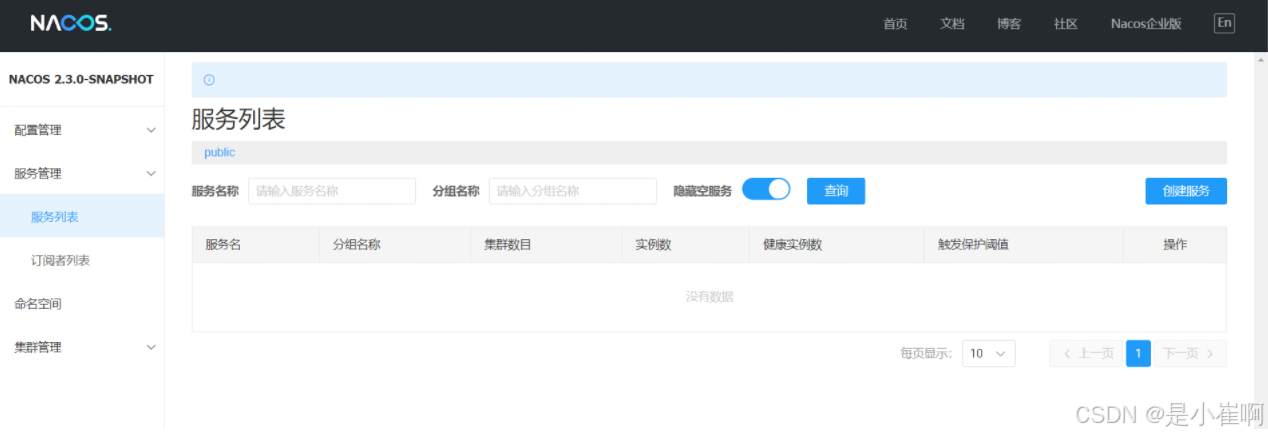Focus the 服务名称 input field
The width and height of the screenshot is (1268, 436).
pos(332,191)
